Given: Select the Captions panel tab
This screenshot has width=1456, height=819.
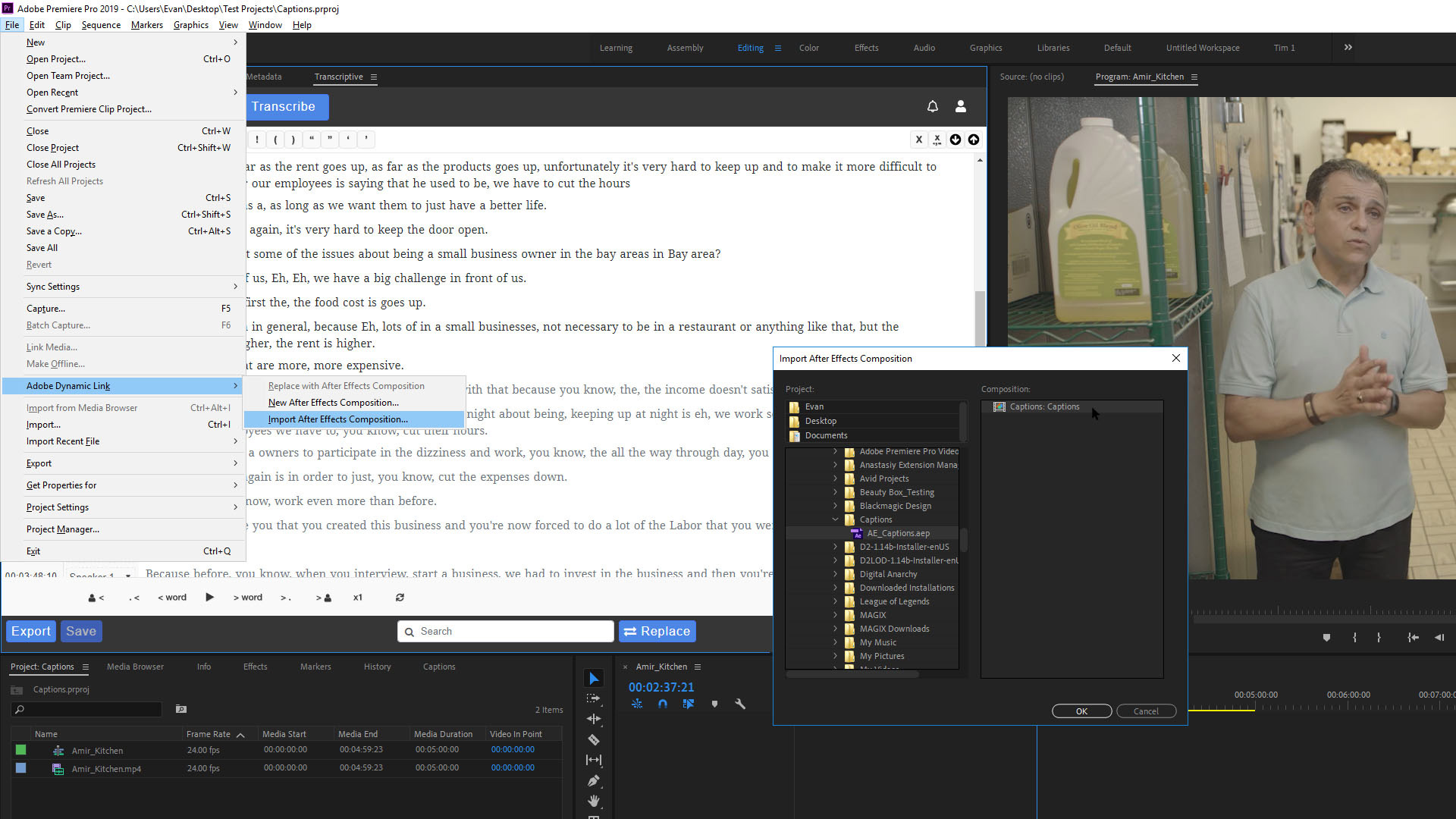Looking at the screenshot, I should 438,666.
